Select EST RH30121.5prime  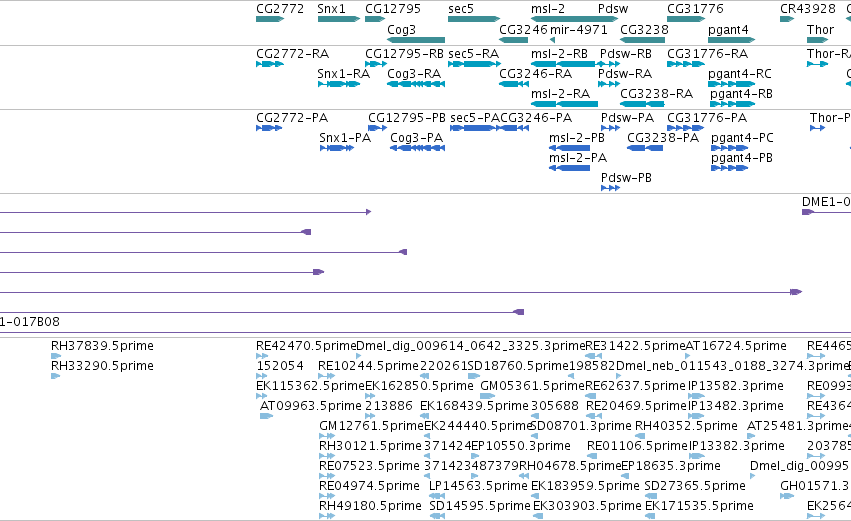pyautogui.click(x=370, y=446)
